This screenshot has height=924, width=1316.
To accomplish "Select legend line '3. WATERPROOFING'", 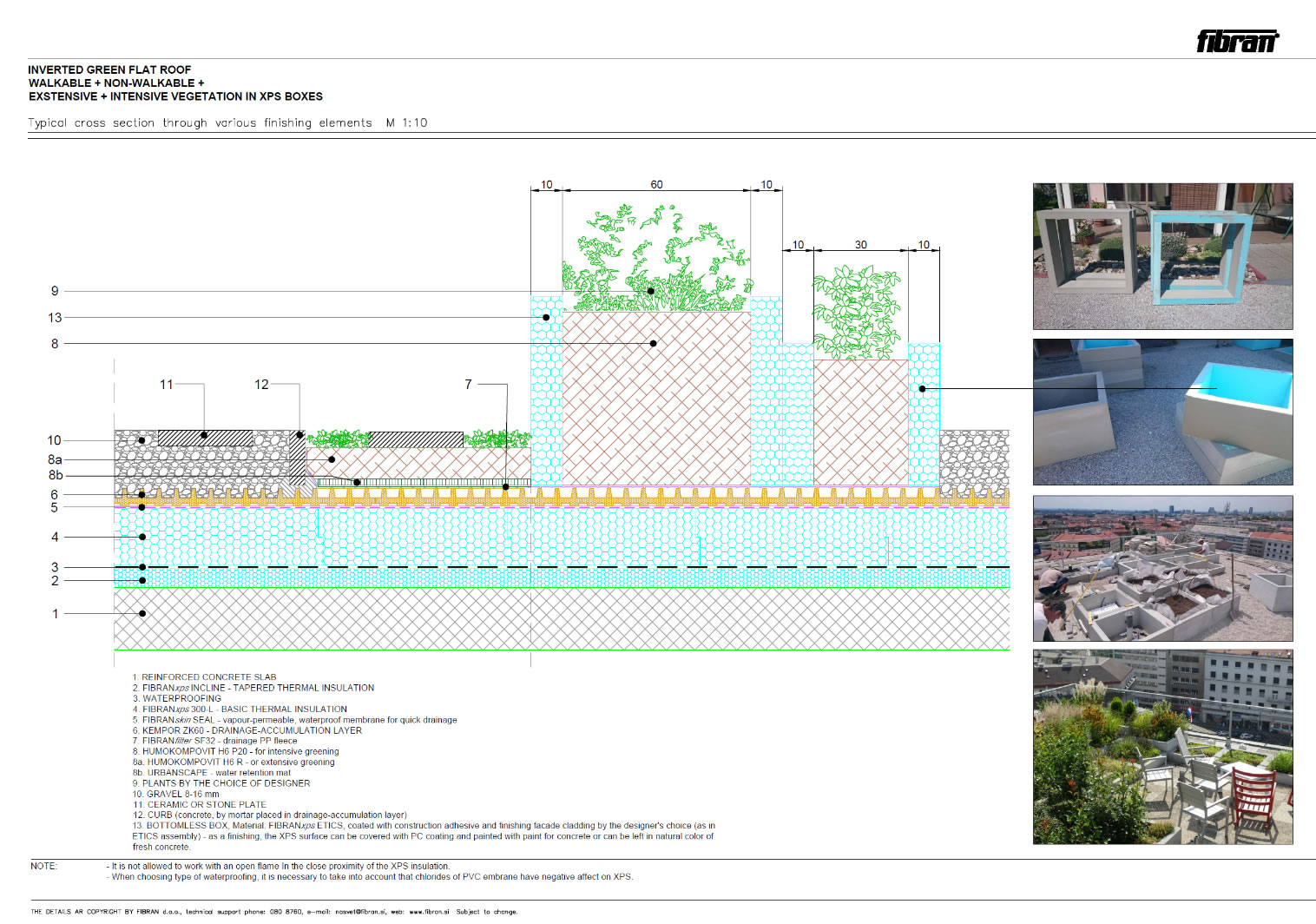I will tap(177, 698).
